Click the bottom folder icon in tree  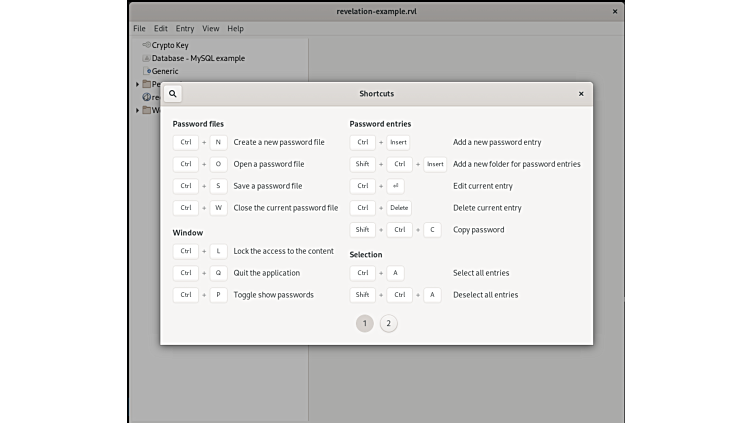pos(147,110)
